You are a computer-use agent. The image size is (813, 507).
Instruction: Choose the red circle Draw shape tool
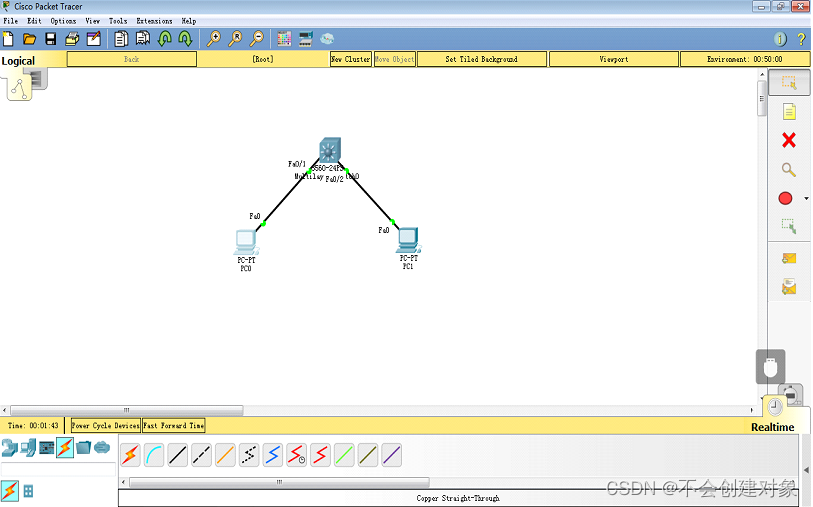click(785, 198)
